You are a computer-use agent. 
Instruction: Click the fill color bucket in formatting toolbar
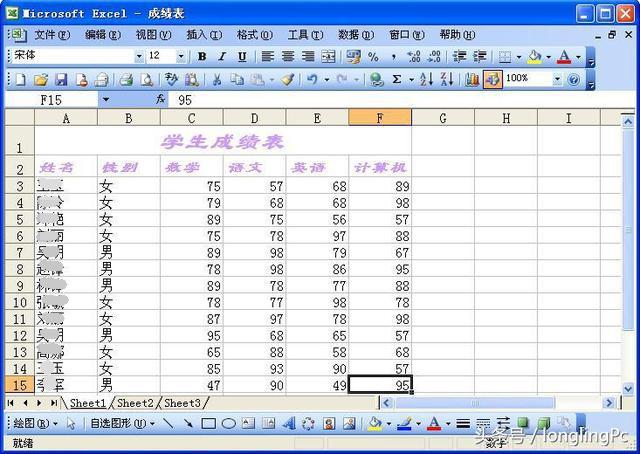(x=534, y=57)
